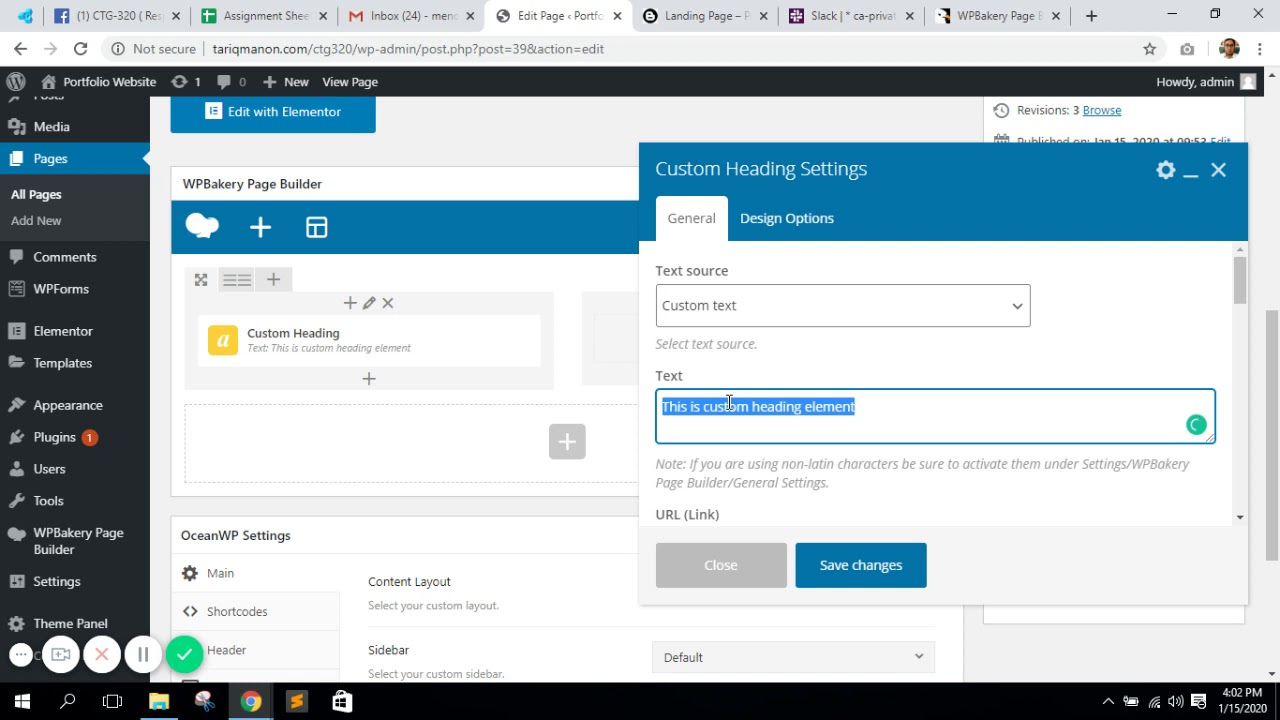This screenshot has width=1280, height=720.
Task: Switch to Design Options tab
Action: 787,219
